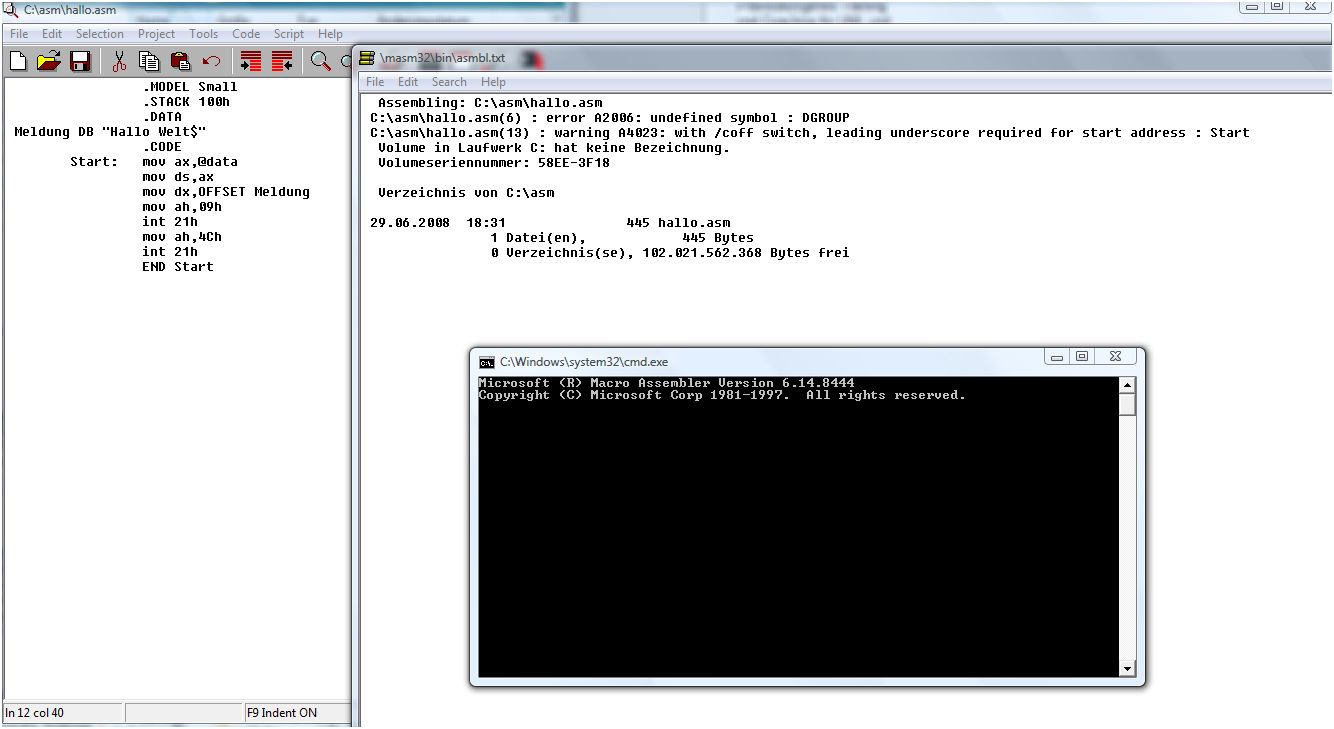Click the cmd.exe scrollbar thumb
The width and height of the screenshot is (1334, 729).
[x=1127, y=404]
